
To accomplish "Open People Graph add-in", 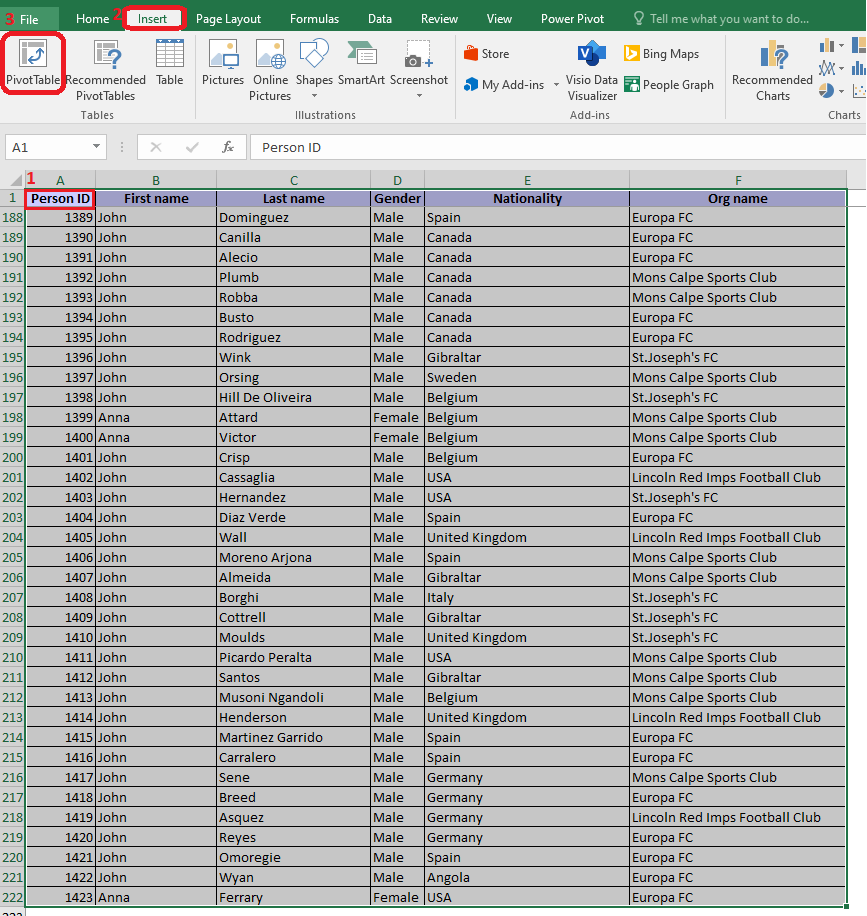I will coord(668,85).
